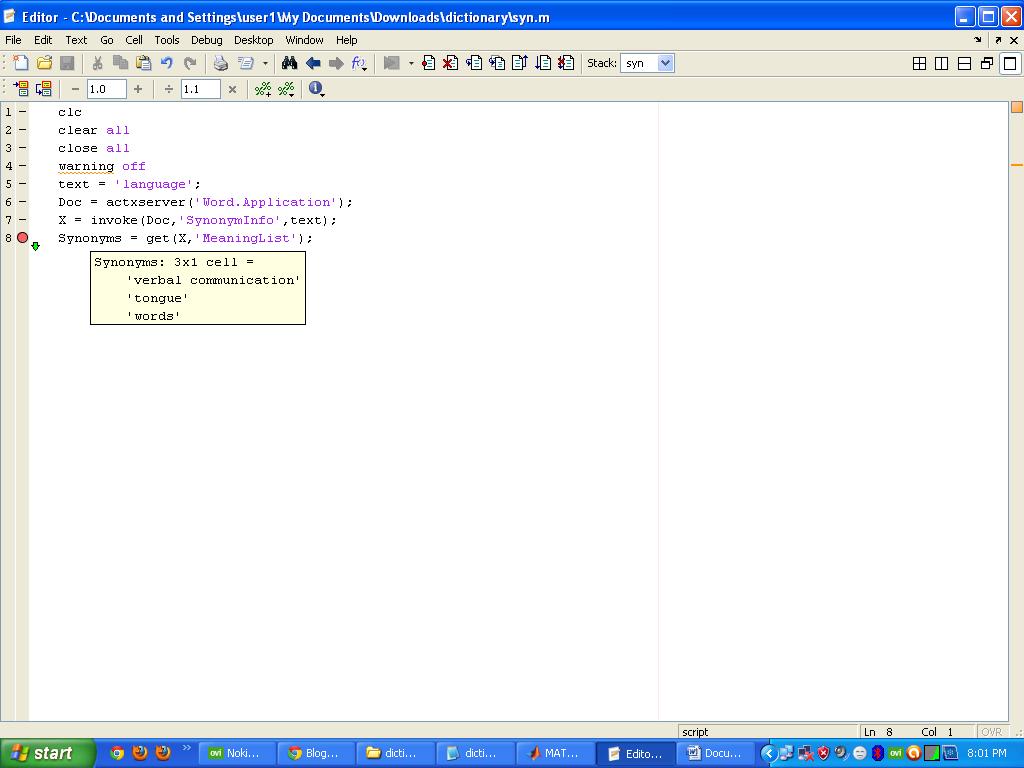The image size is (1024, 768).
Task: Open Nokia Ovi taskbar button
Action: coord(236,753)
